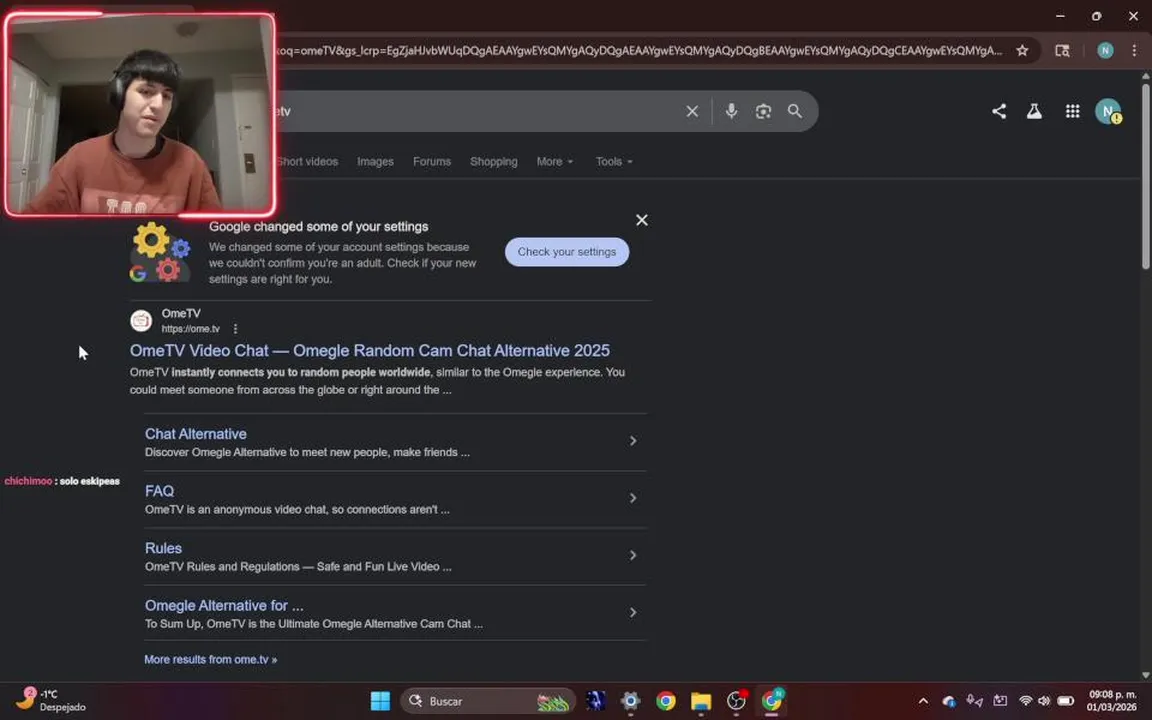
Task: Open the OmeTV Video Chat result title
Action: click(x=370, y=350)
